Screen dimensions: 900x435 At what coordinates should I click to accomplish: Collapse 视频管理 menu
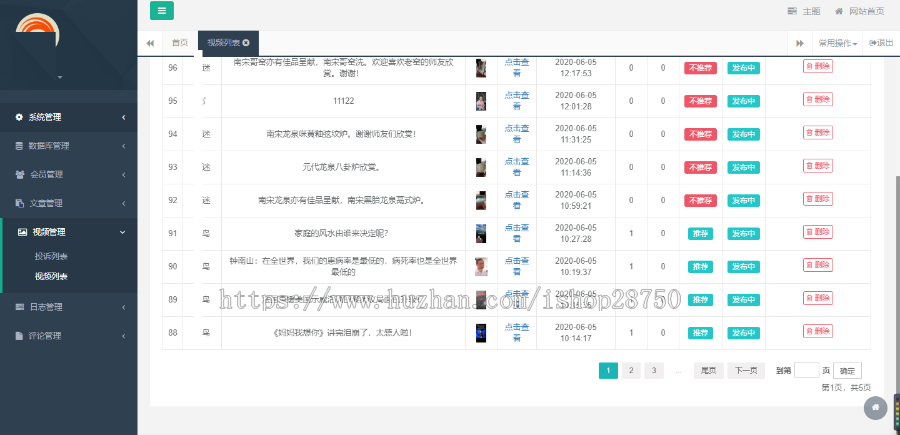(x=69, y=232)
